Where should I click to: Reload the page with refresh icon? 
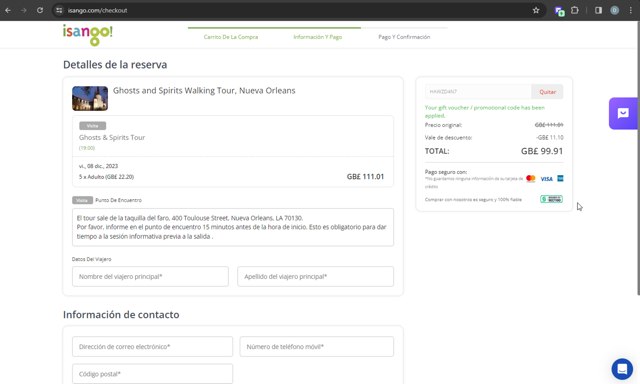(40, 10)
